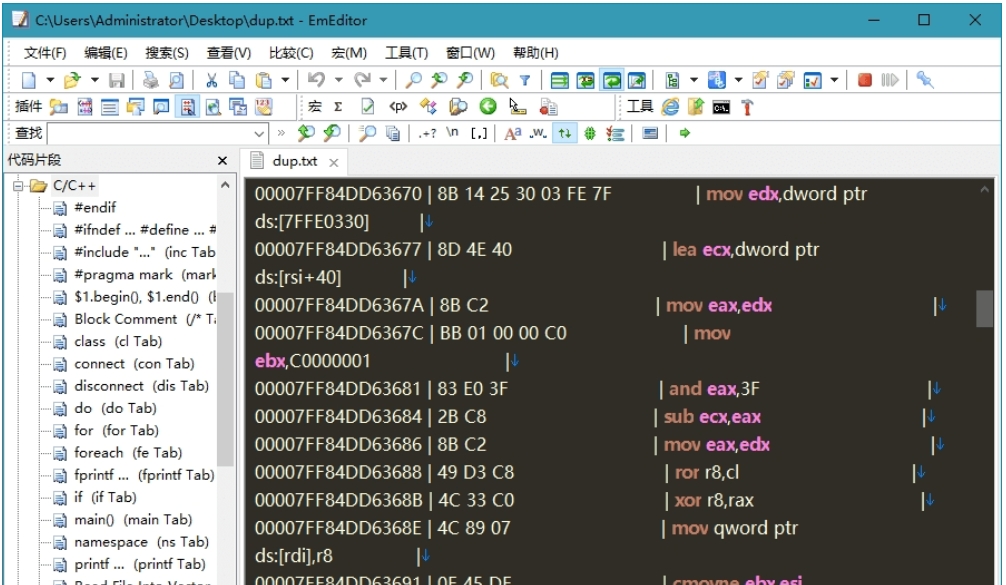Stop recording with the red square icon

pyautogui.click(x=865, y=78)
